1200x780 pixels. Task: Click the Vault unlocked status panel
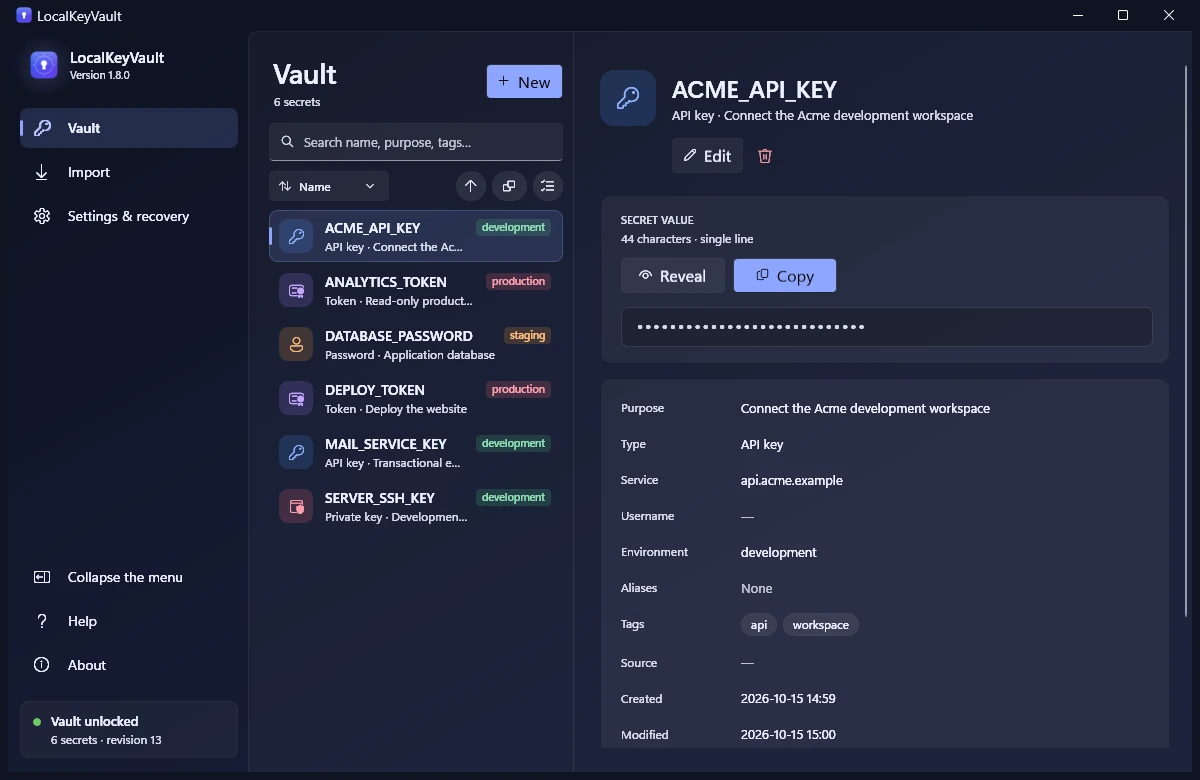(x=129, y=730)
